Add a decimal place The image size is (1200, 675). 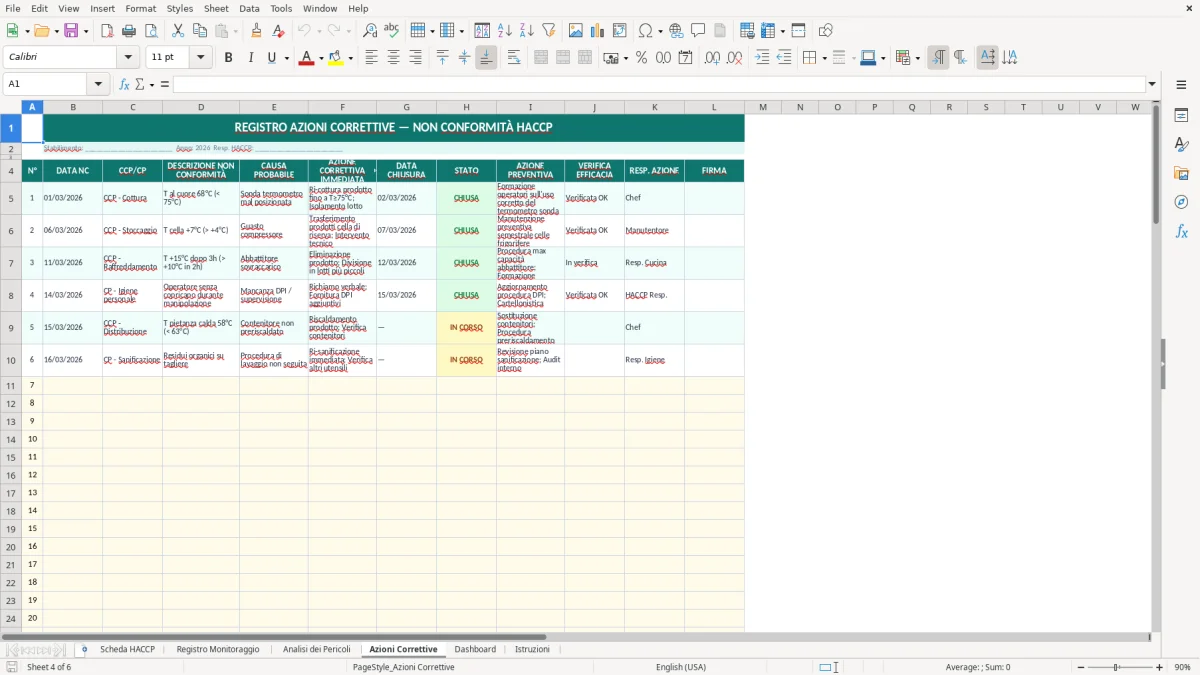(712, 58)
